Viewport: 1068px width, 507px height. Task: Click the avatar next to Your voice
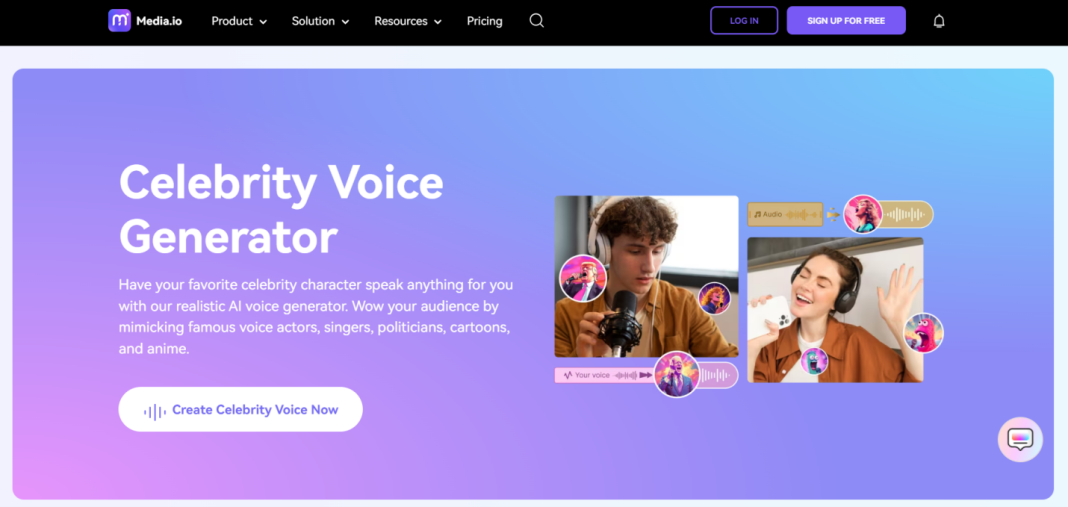click(x=677, y=374)
